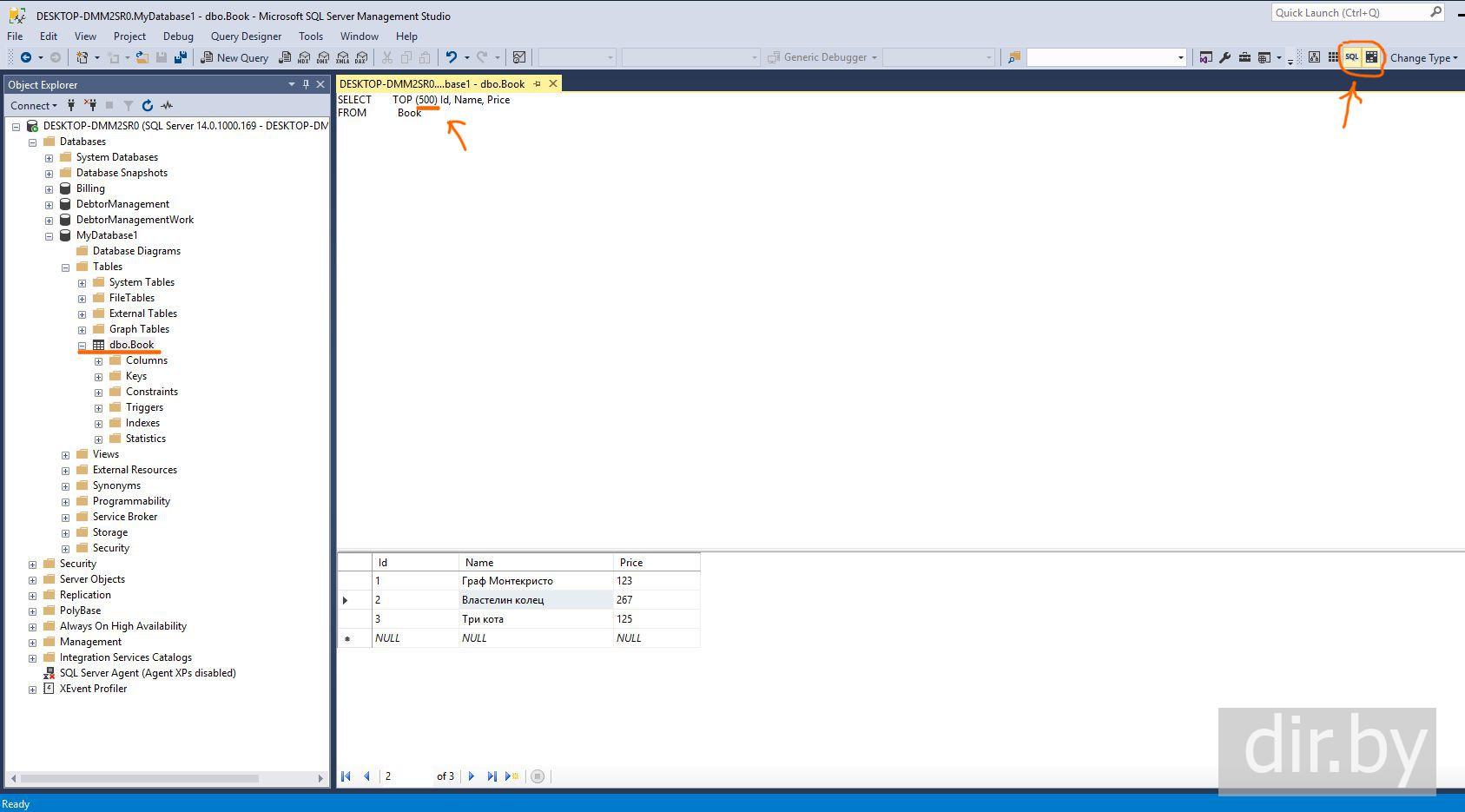Open the File menu
Screen dimensions: 1465x812
[15, 36]
